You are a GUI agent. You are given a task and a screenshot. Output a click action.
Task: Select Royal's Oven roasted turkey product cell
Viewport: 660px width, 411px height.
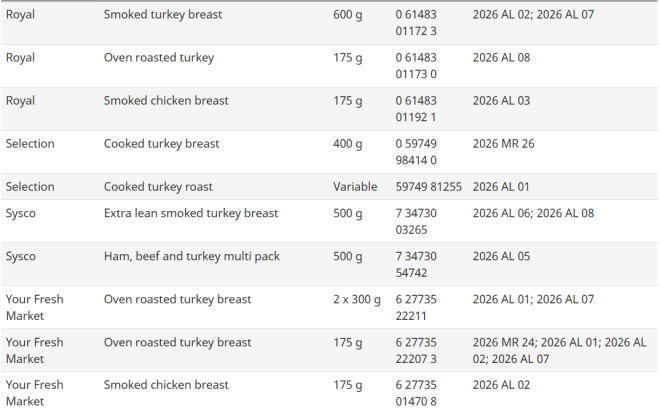coord(159,58)
